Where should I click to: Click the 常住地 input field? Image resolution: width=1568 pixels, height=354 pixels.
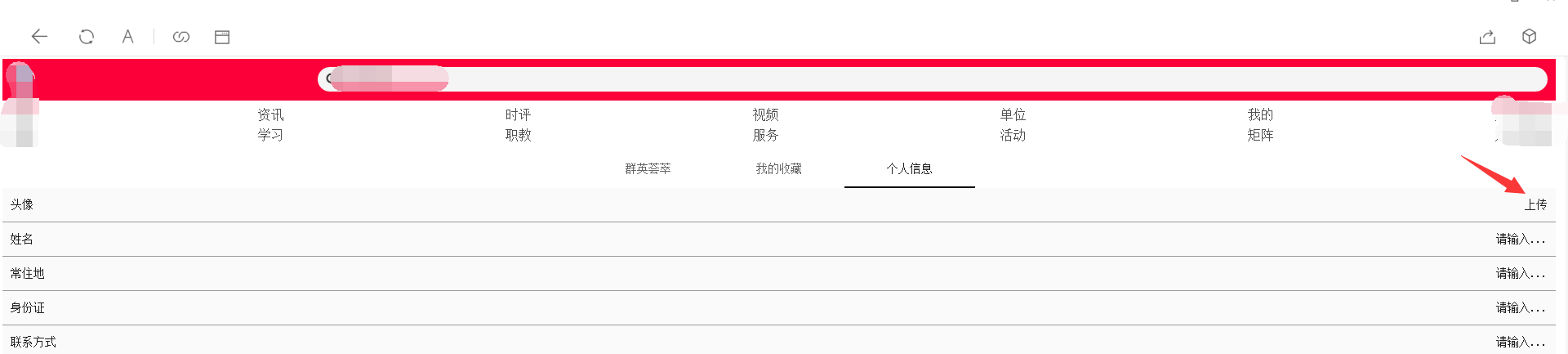point(1520,273)
